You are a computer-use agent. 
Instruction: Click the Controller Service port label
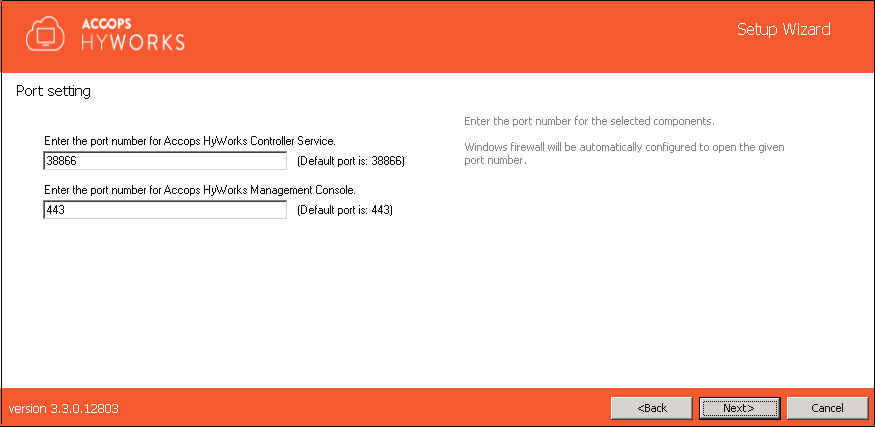(x=190, y=140)
